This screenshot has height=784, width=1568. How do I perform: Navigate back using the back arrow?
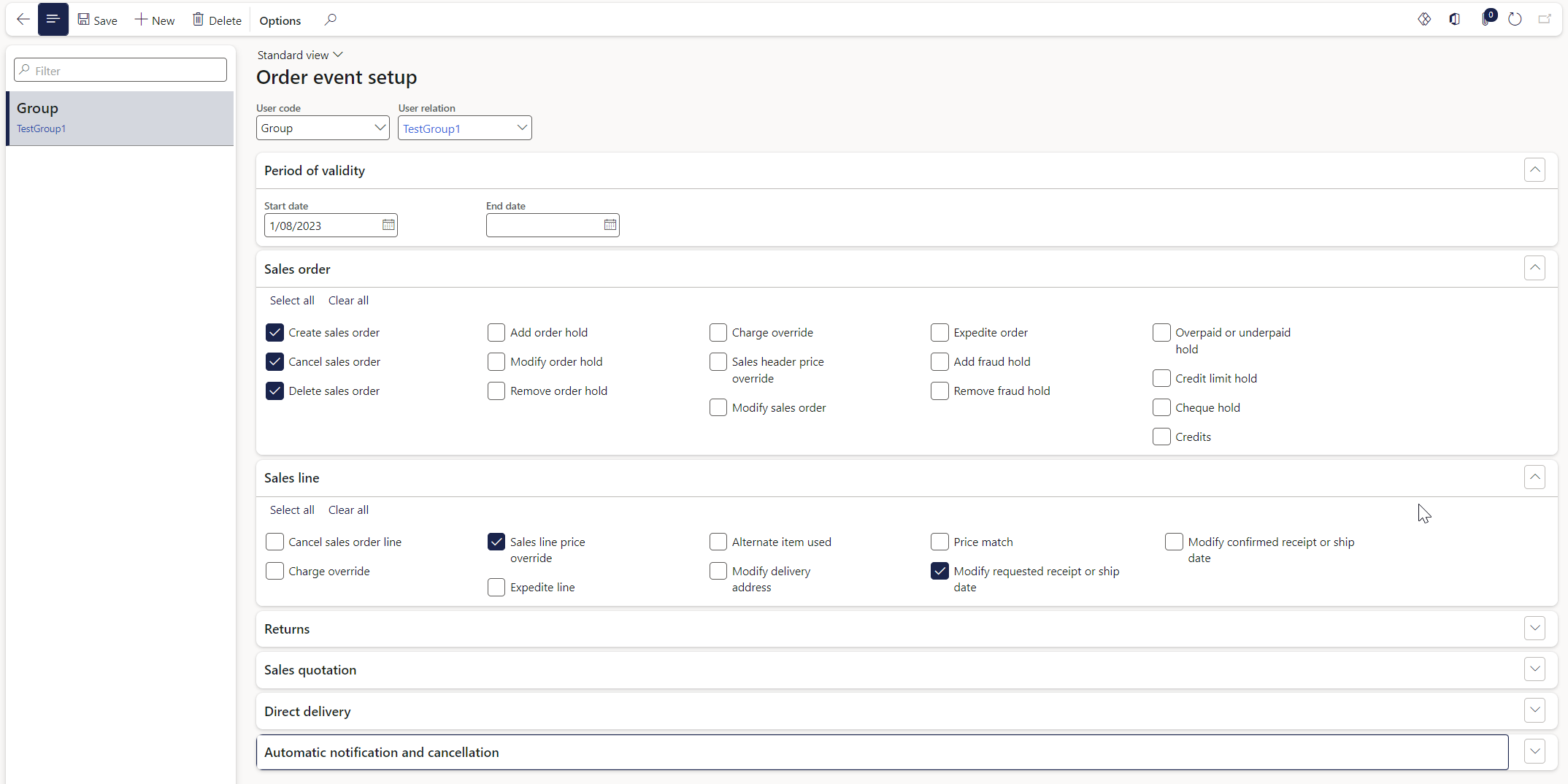click(x=23, y=19)
